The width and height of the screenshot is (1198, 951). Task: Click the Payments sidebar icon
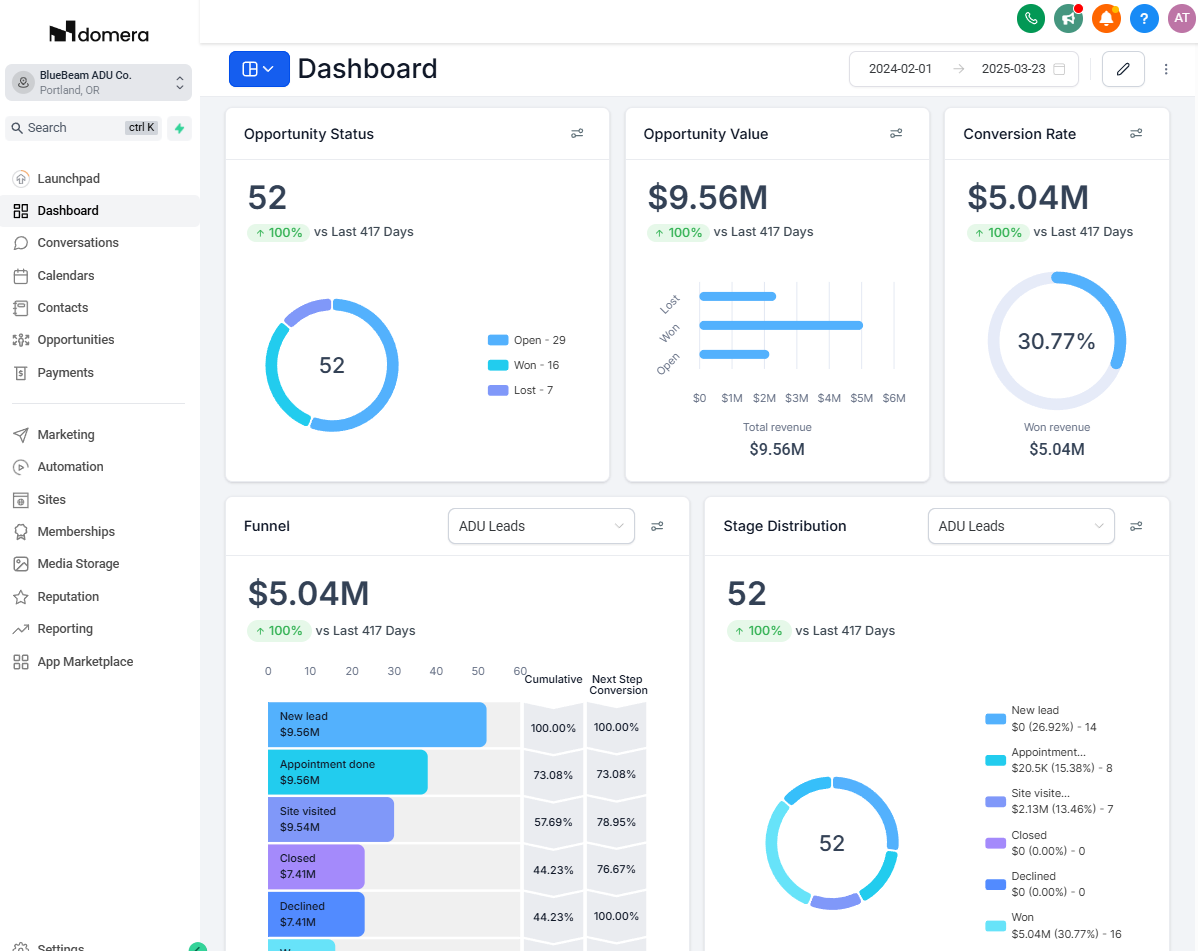21,373
